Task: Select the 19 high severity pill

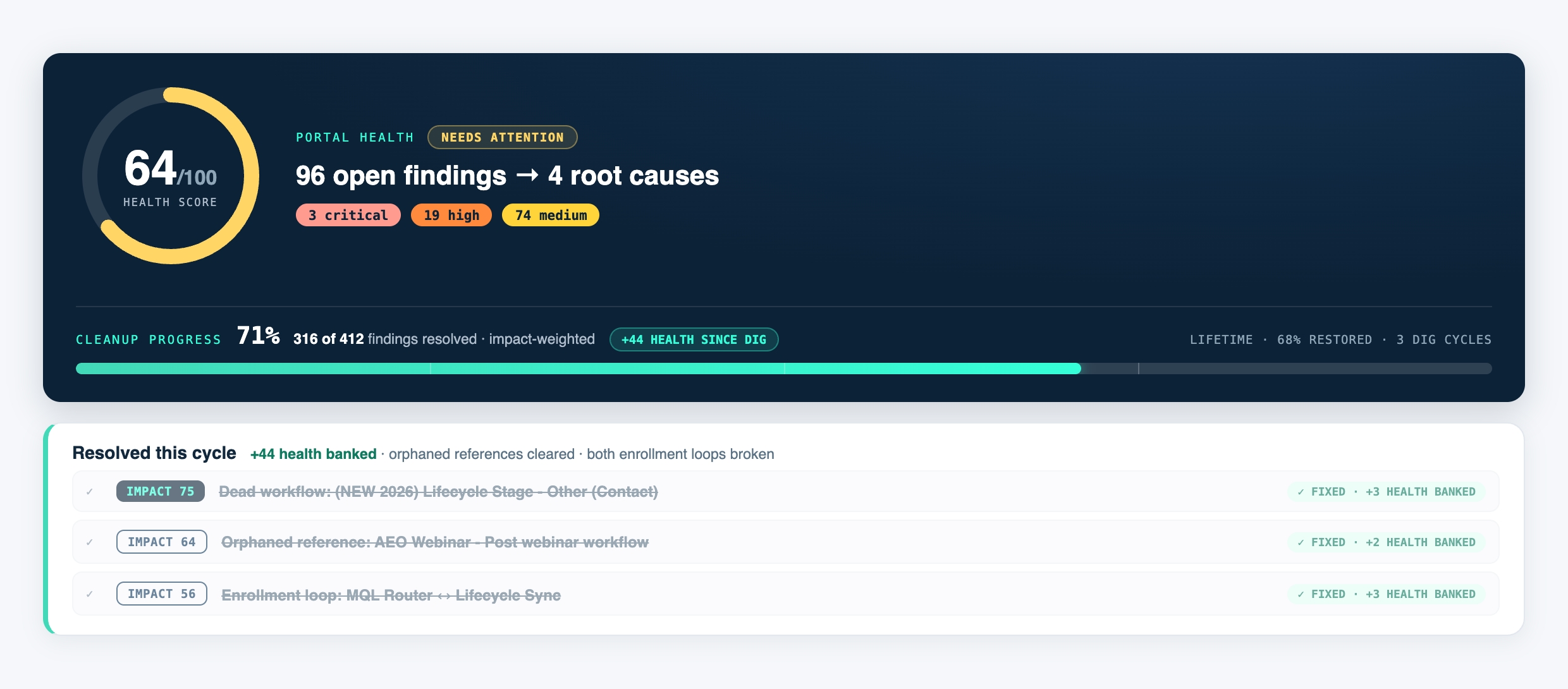Action: click(x=451, y=215)
